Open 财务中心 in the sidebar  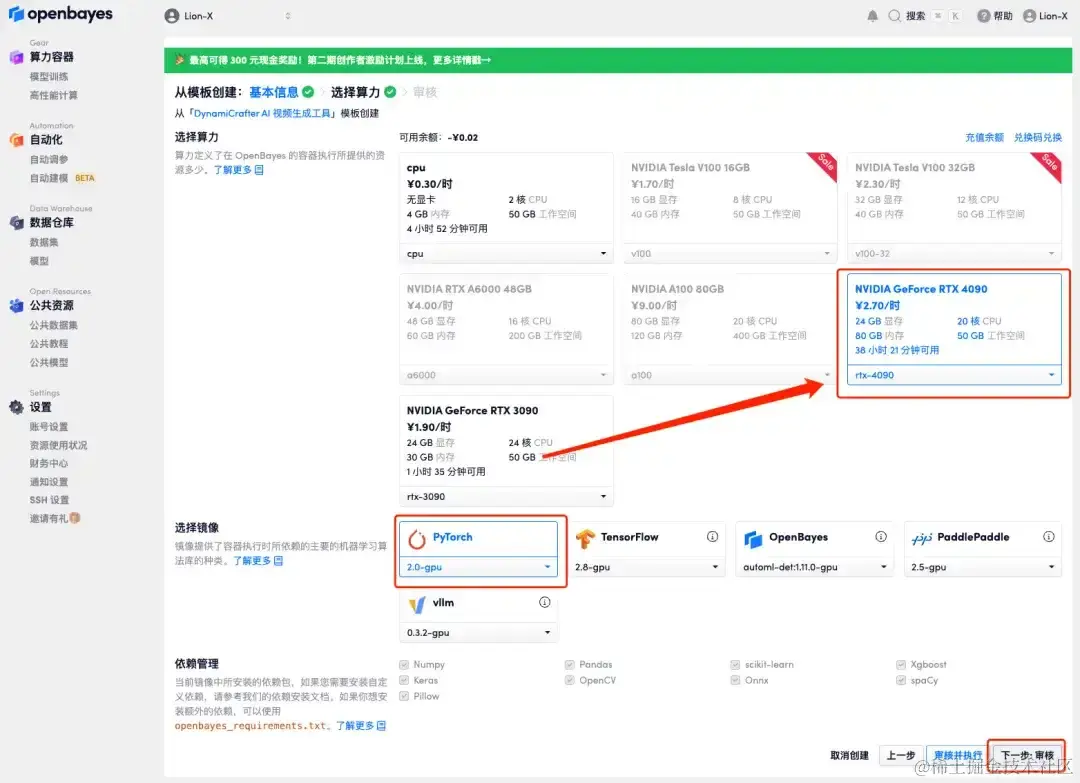click(49, 463)
